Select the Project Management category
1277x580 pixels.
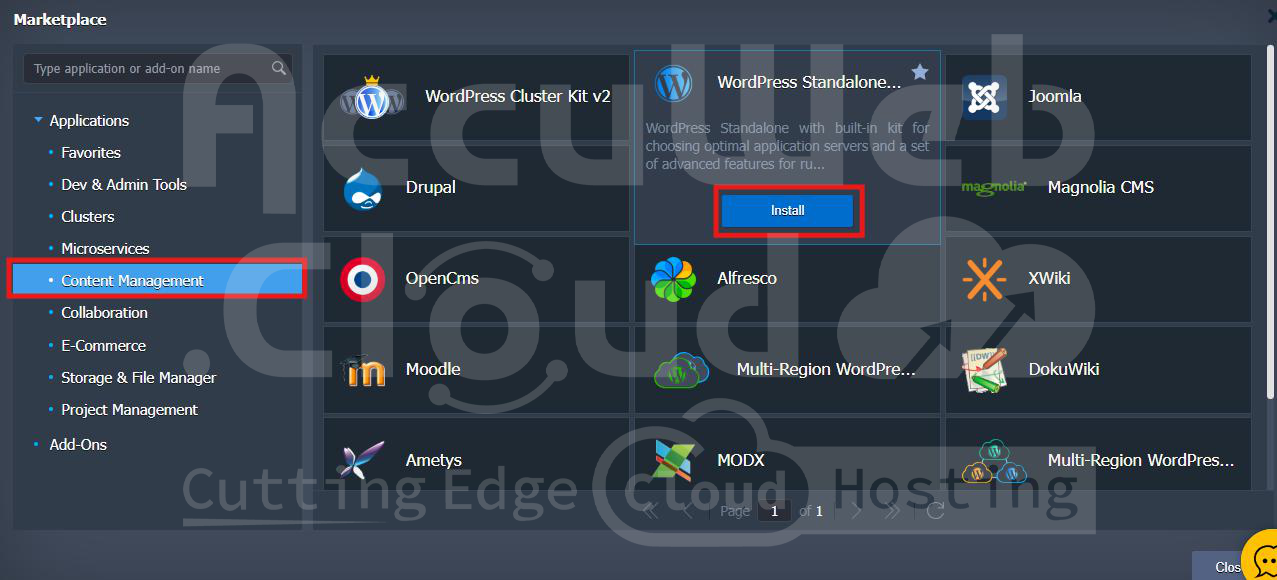(129, 409)
